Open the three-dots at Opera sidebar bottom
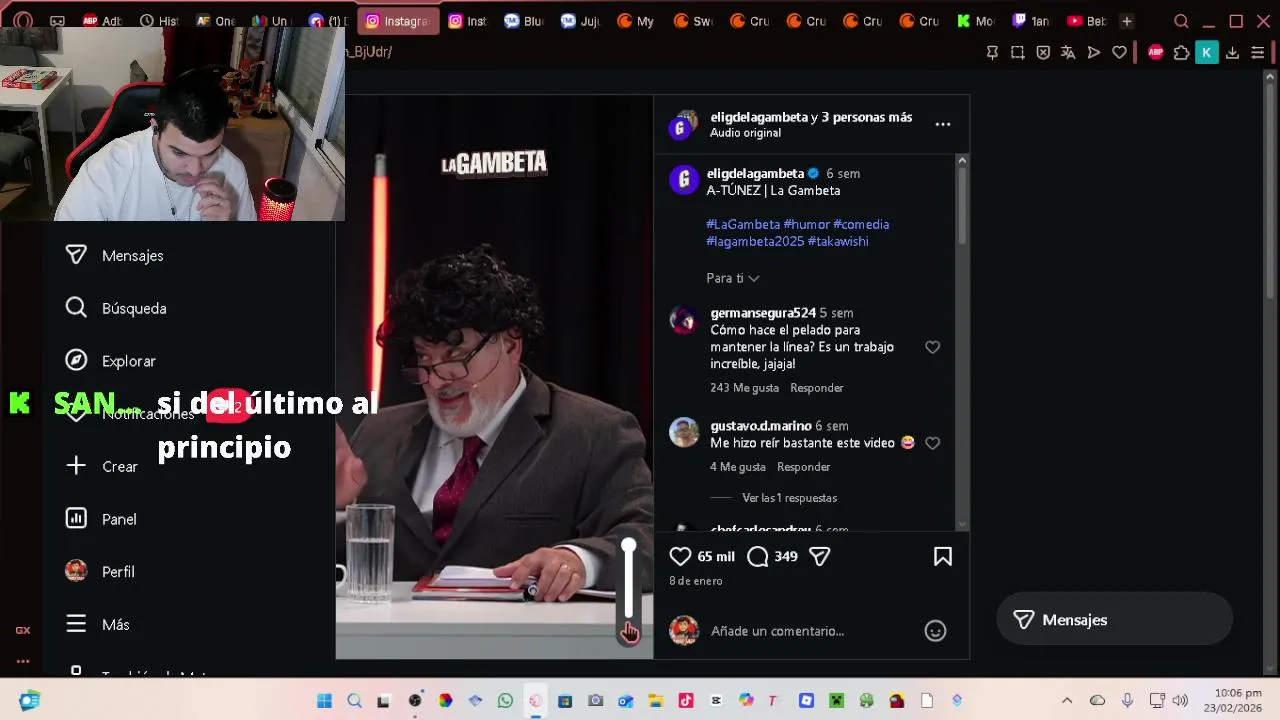Viewport: 1280px width, 720px height. [x=23, y=661]
